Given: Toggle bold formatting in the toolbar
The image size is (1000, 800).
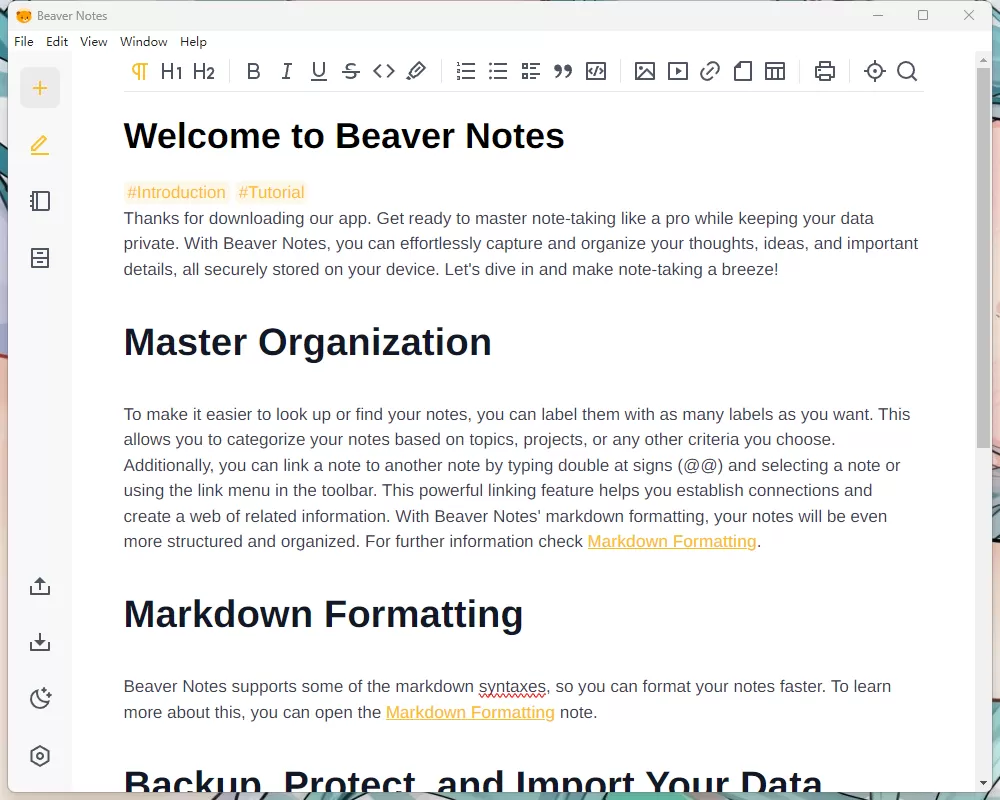Looking at the screenshot, I should 253,71.
